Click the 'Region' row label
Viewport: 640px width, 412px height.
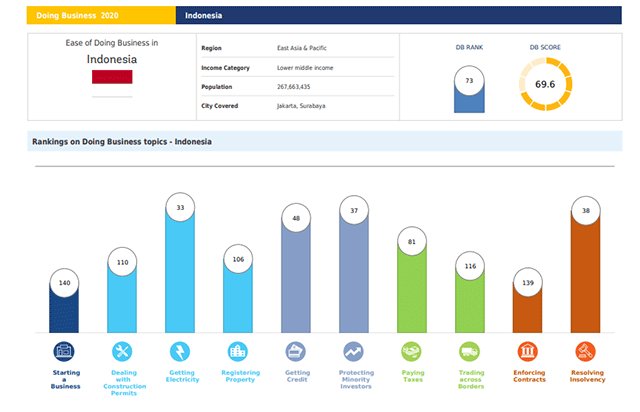pos(211,48)
